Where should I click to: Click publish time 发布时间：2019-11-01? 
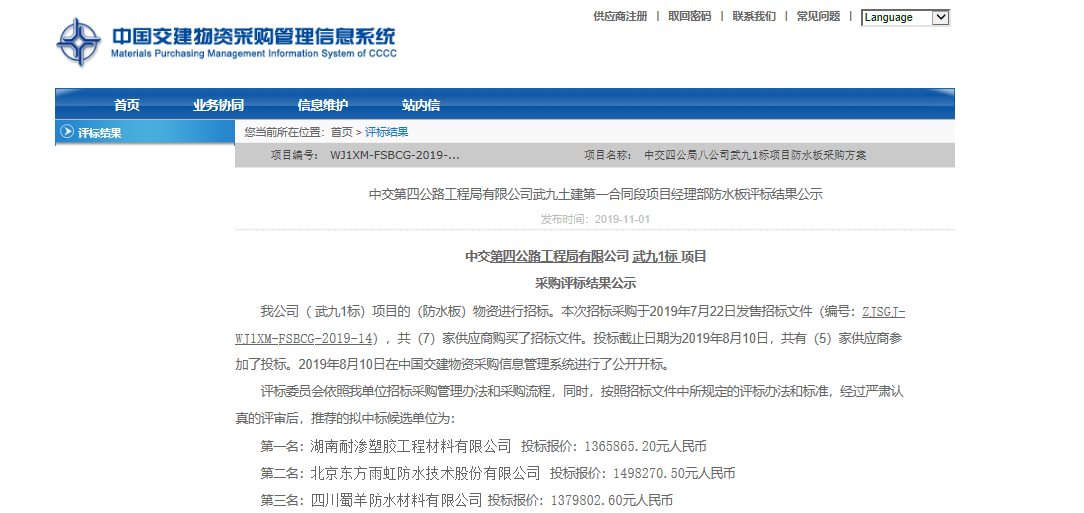click(595, 219)
